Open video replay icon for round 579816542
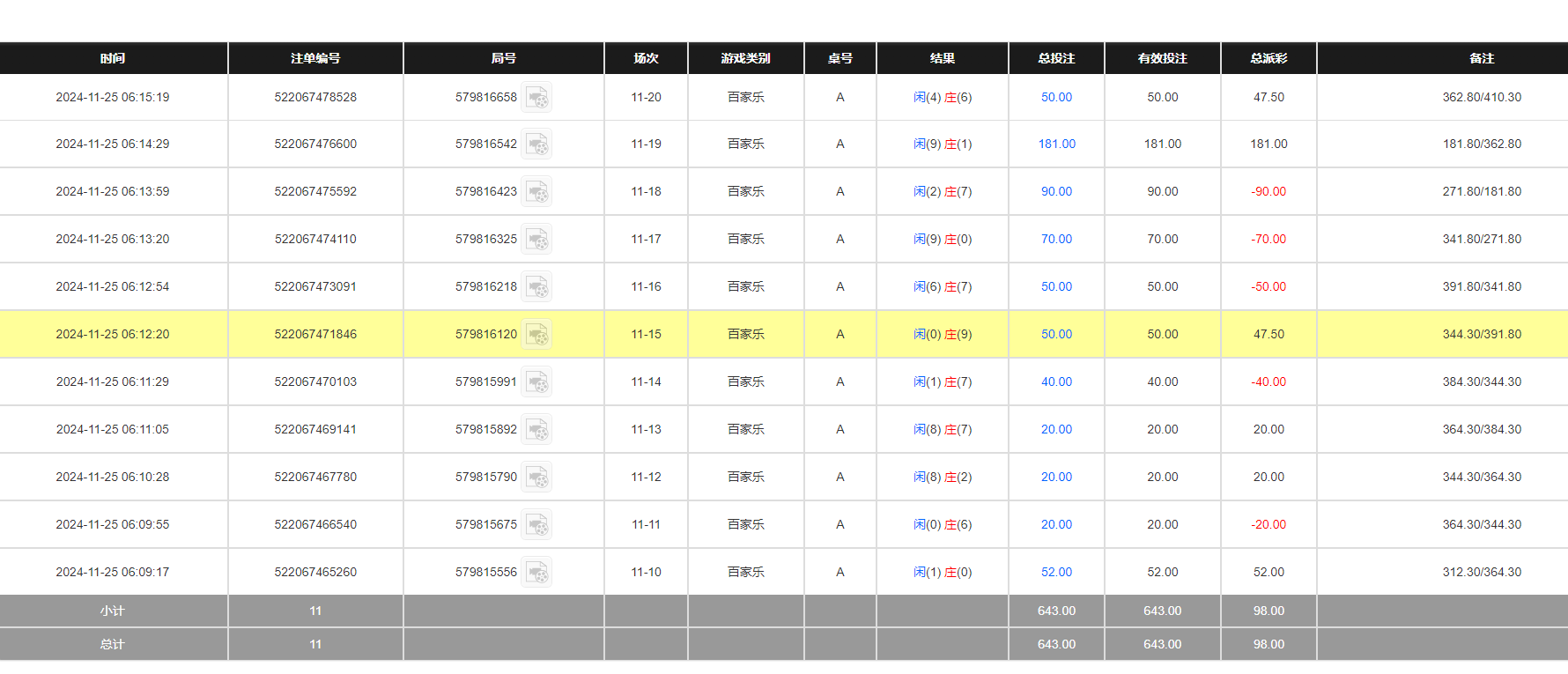 pos(536,144)
